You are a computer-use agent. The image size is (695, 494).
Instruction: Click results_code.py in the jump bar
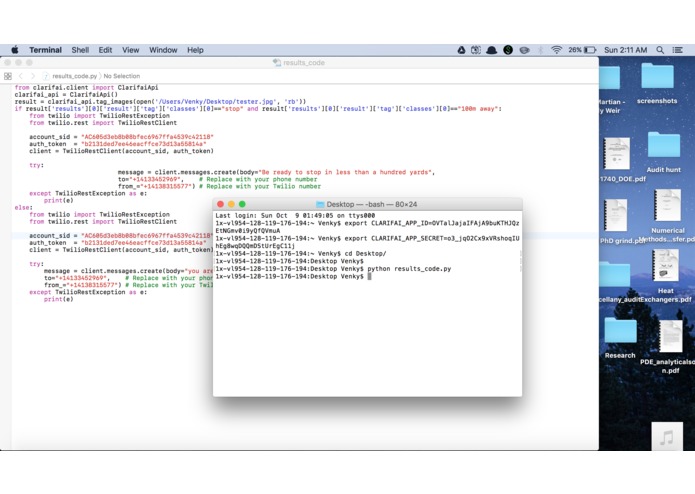click(x=74, y=76)
